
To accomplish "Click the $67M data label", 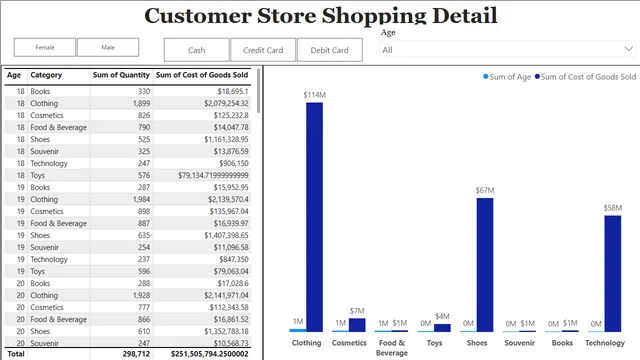I will 485,190.
